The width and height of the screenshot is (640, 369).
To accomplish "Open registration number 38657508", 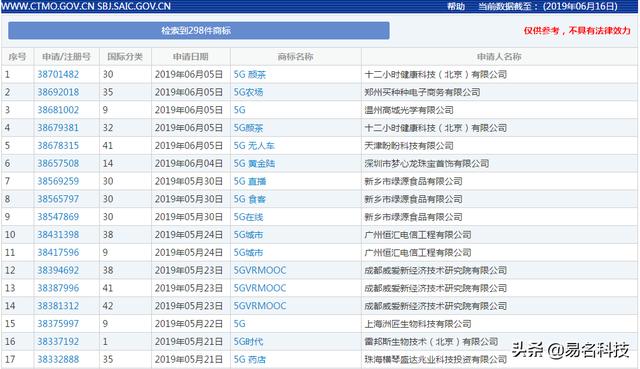I will tap(58, 163).
